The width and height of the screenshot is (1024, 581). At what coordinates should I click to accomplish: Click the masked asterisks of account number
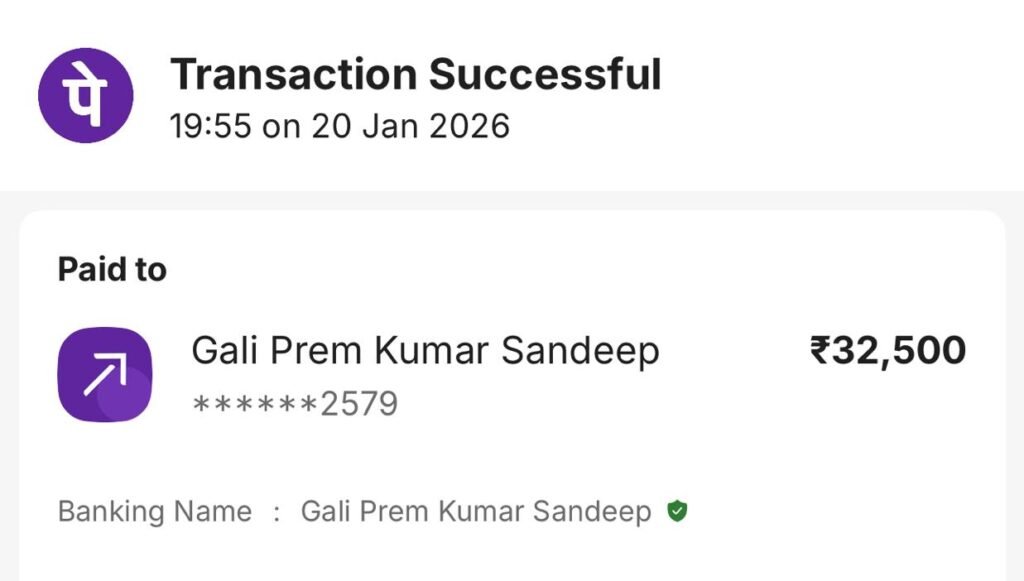click(x=254, y=404)
